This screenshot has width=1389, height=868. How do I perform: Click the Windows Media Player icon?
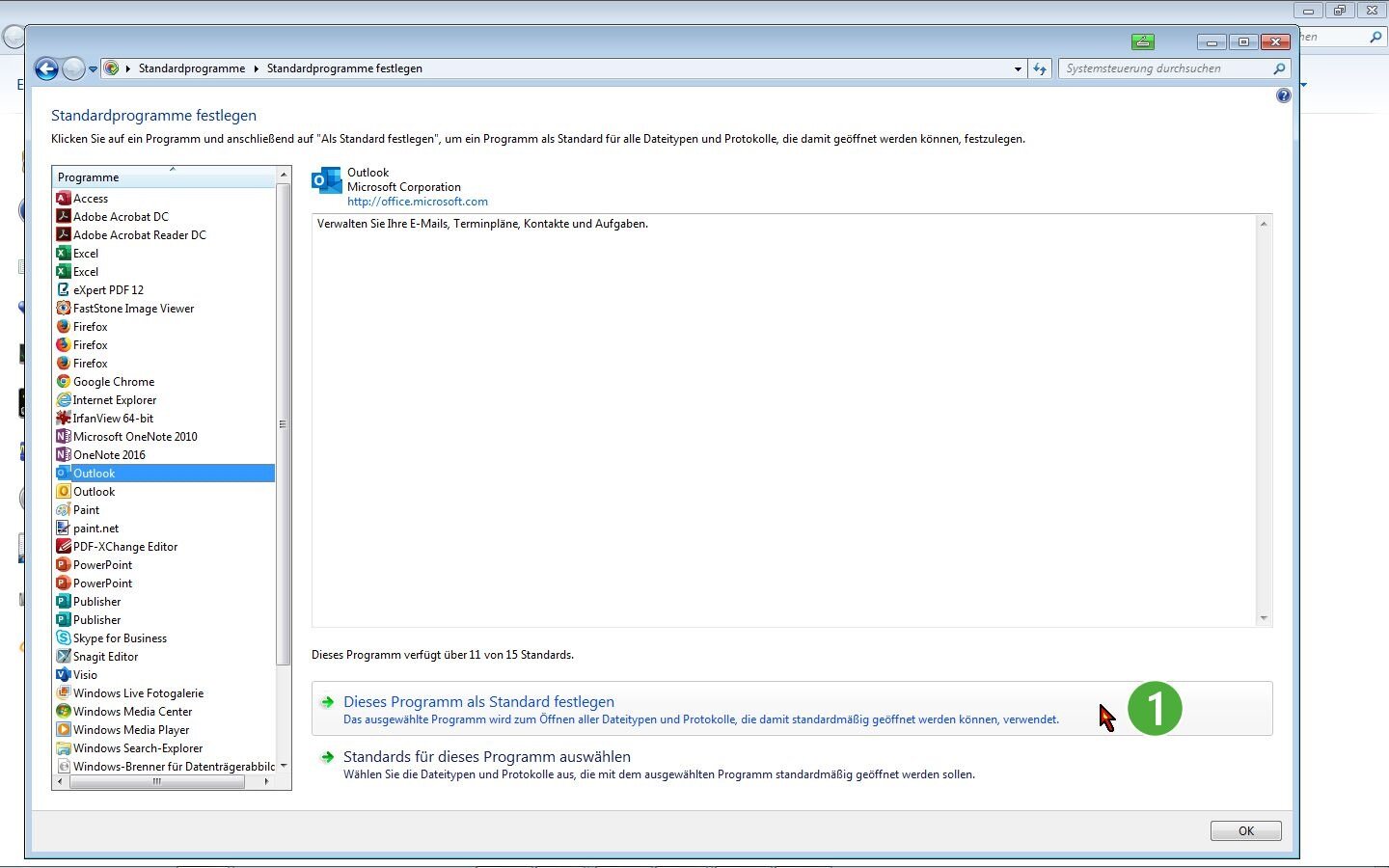(64, 730)
